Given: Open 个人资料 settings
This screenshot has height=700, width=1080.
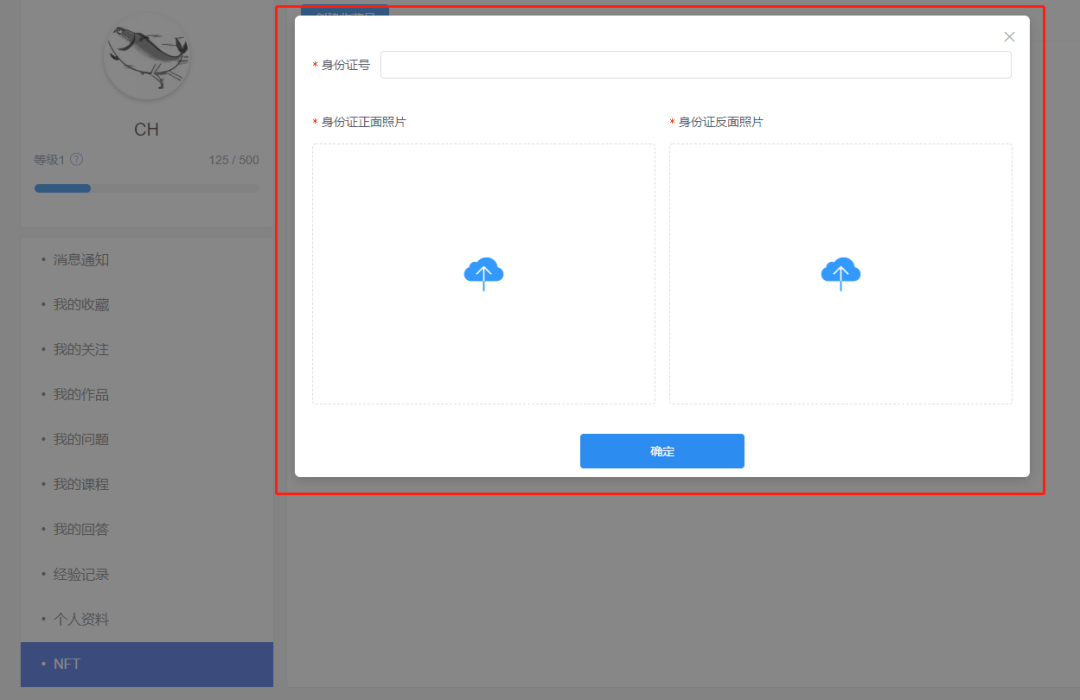Looking at the screenshot, I should (x=81, y=620).
